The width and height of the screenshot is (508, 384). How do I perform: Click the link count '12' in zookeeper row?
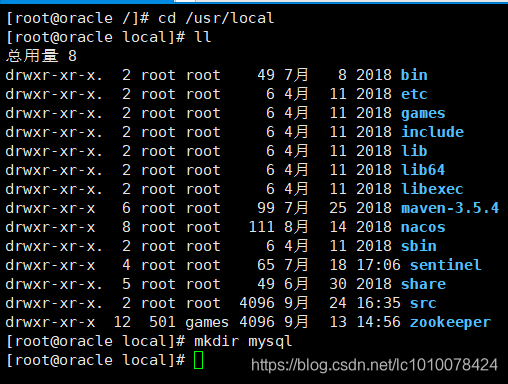click(122, 322)
